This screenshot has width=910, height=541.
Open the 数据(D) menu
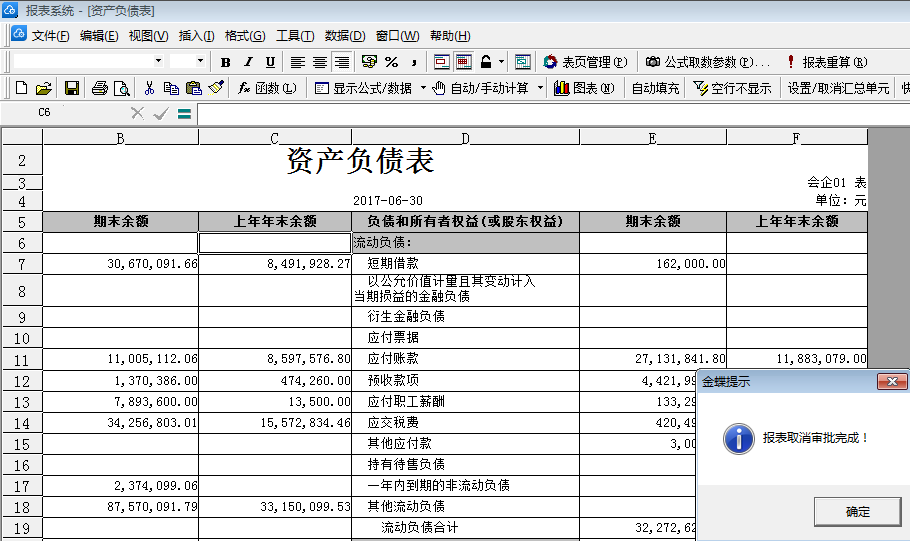click(345, 36)
